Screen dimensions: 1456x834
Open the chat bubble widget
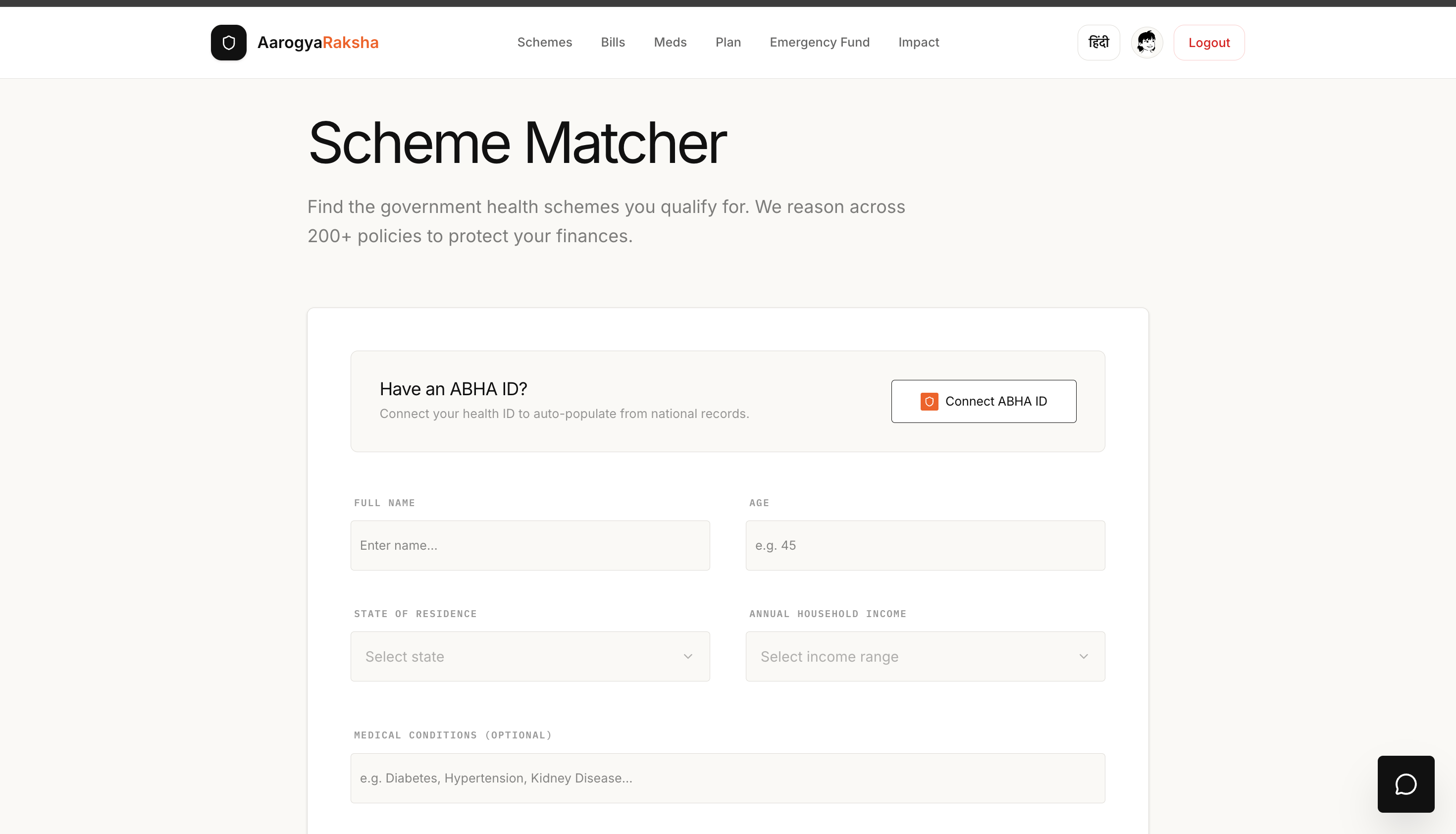[x=1405, y=783]
